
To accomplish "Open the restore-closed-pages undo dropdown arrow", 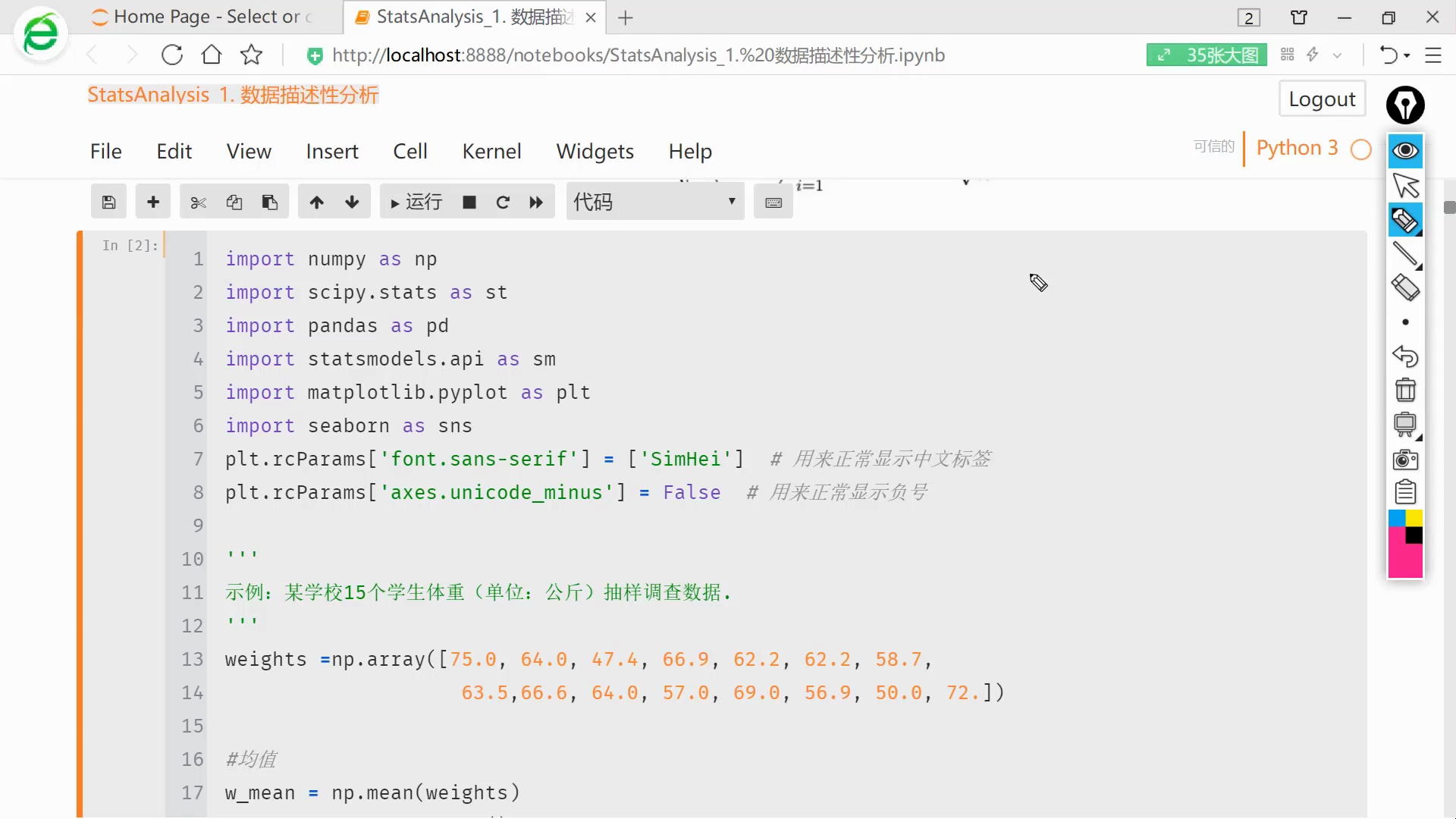I will pos(1407,55).
